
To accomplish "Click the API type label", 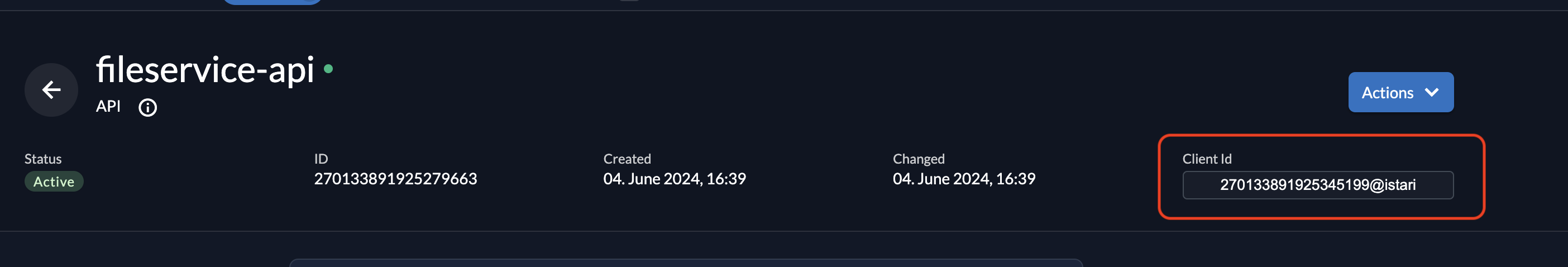I will 108,107.
